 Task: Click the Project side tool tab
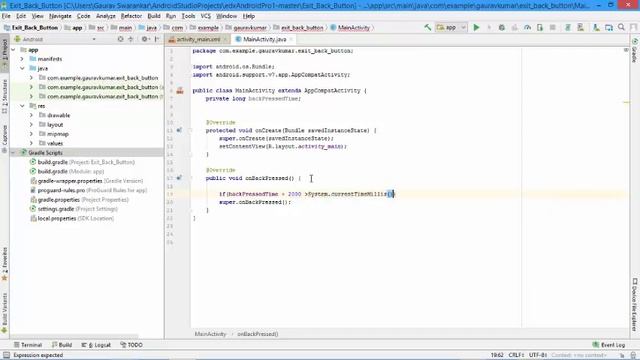pos(4,53)
